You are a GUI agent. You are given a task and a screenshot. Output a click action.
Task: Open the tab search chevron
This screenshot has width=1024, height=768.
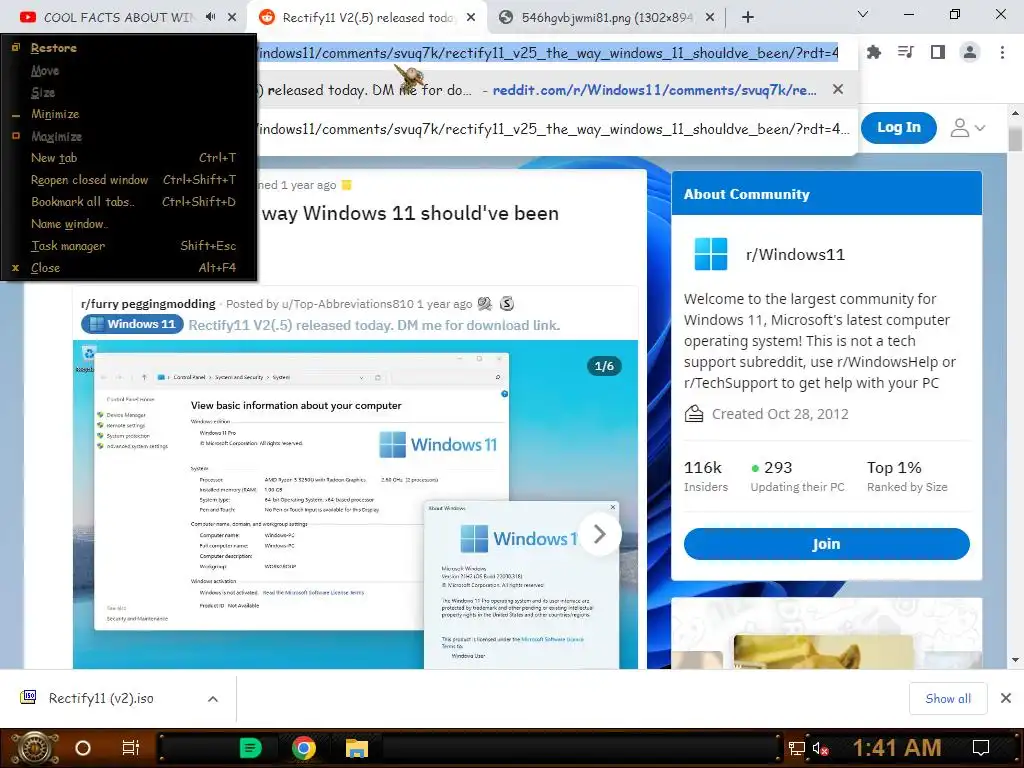coord(863,14)
